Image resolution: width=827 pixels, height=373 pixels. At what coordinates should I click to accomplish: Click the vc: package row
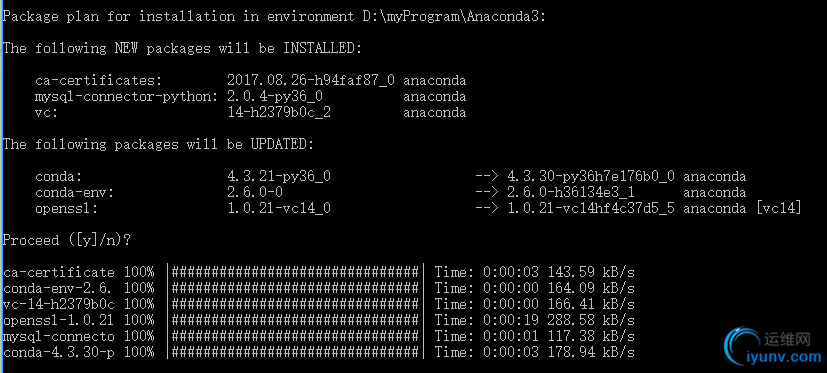pyautogui.click(x=251, y=113)
